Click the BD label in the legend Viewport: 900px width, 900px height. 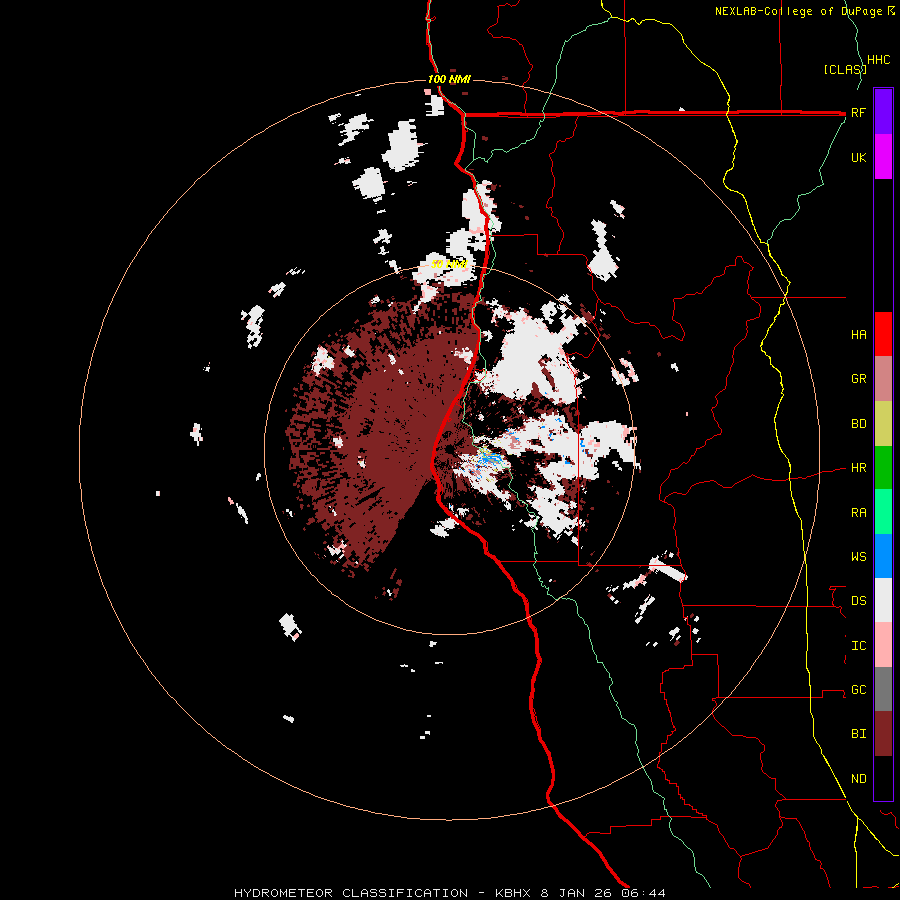pos(859,424)
